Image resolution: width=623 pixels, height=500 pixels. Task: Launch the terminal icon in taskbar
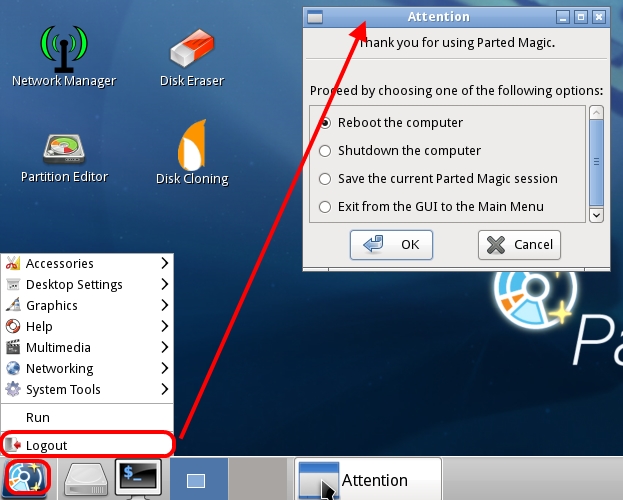coord(138,479)
